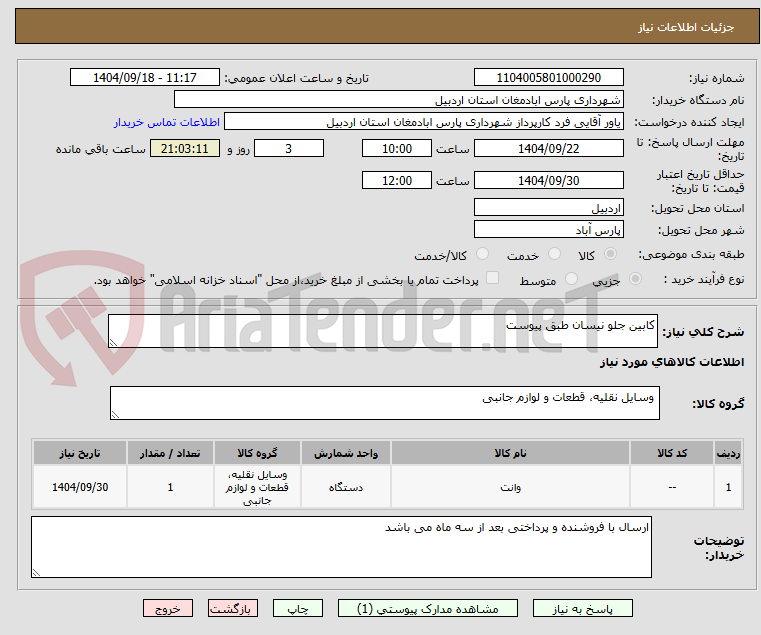Viewport: 761px width, 635px height.
Task: Open مشاهده مدارک پیوستی (1) attachments
Action: [428, 608]
